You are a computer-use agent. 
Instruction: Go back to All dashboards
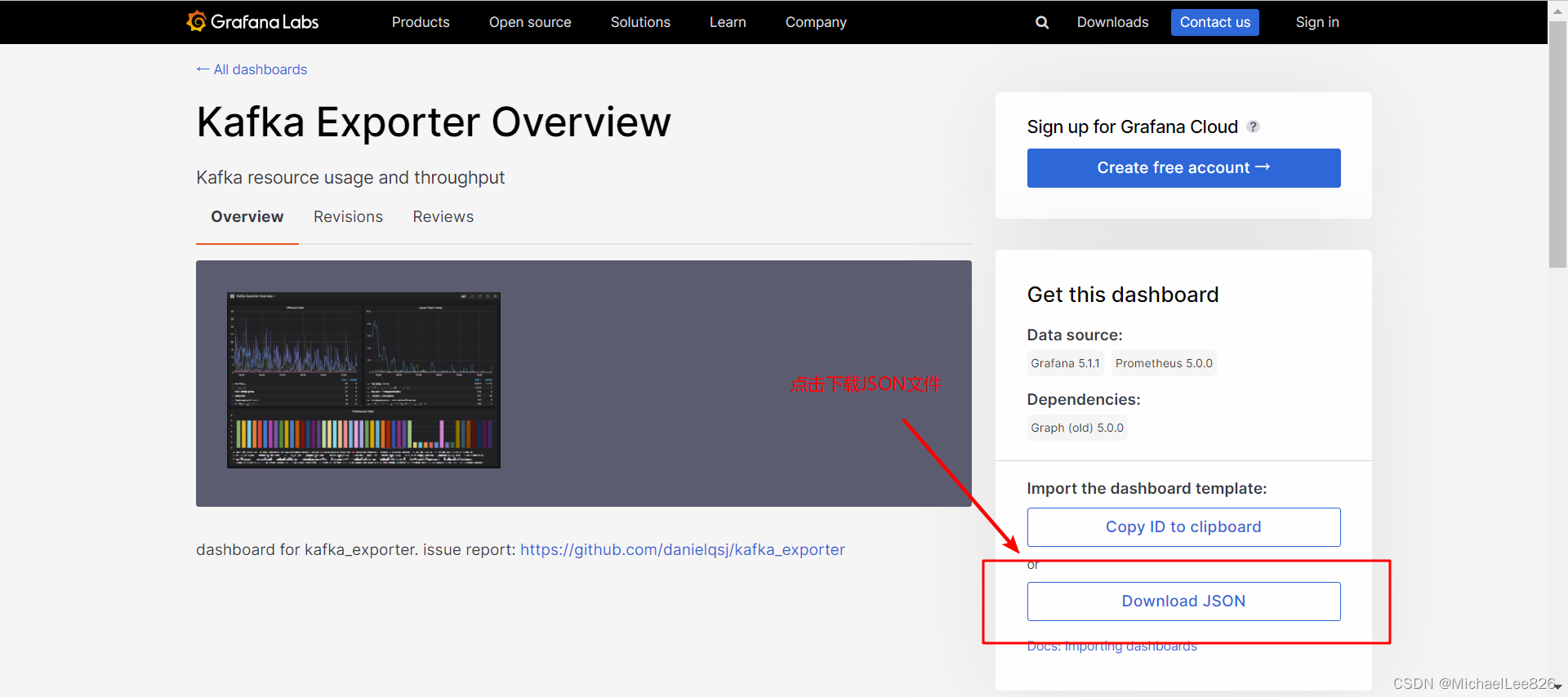pyautogui.click(x=252, y=69)
